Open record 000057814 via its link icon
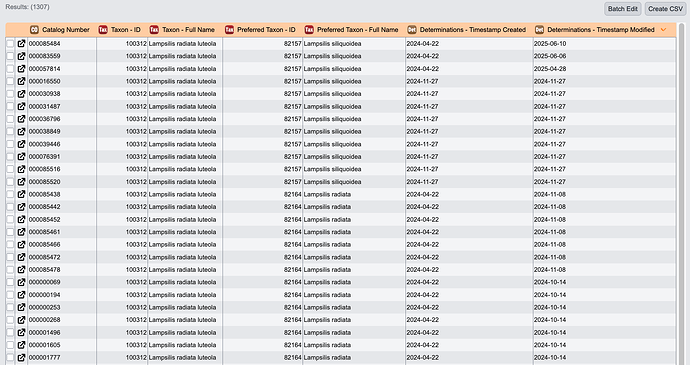Screen dimensions: 690x365 [21, 69]
